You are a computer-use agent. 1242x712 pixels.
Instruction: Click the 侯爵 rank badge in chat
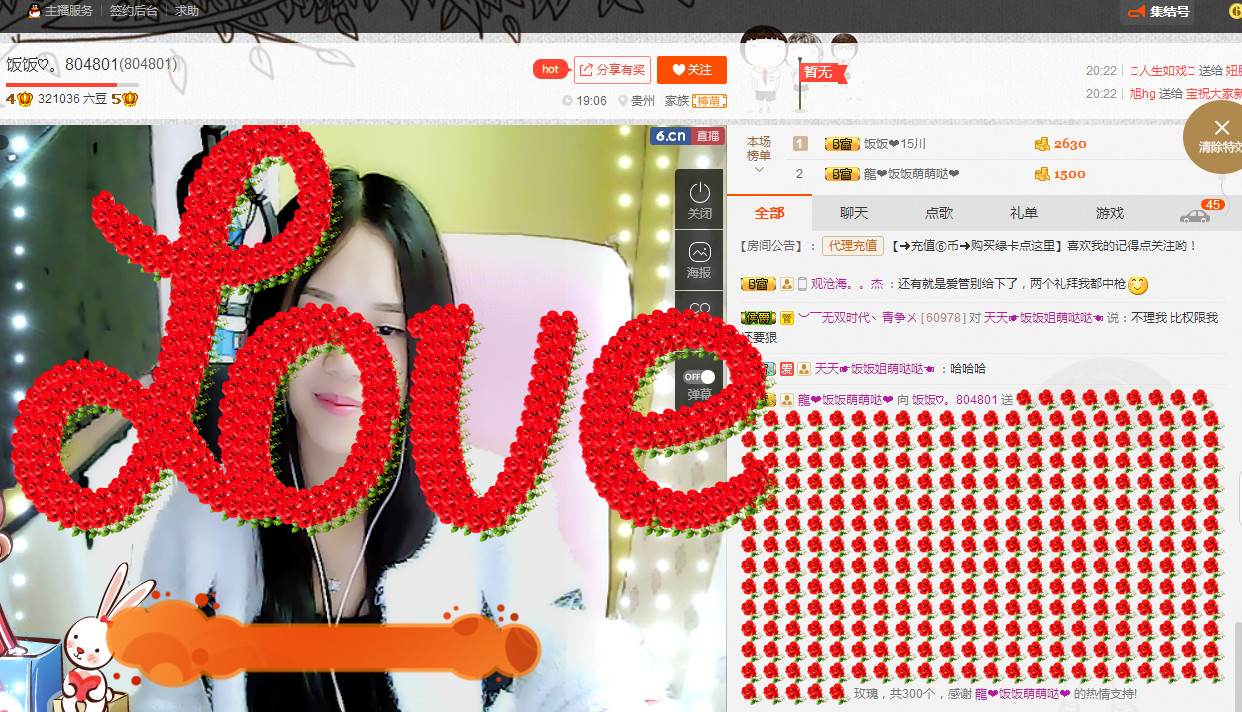(x=758, y=318)
